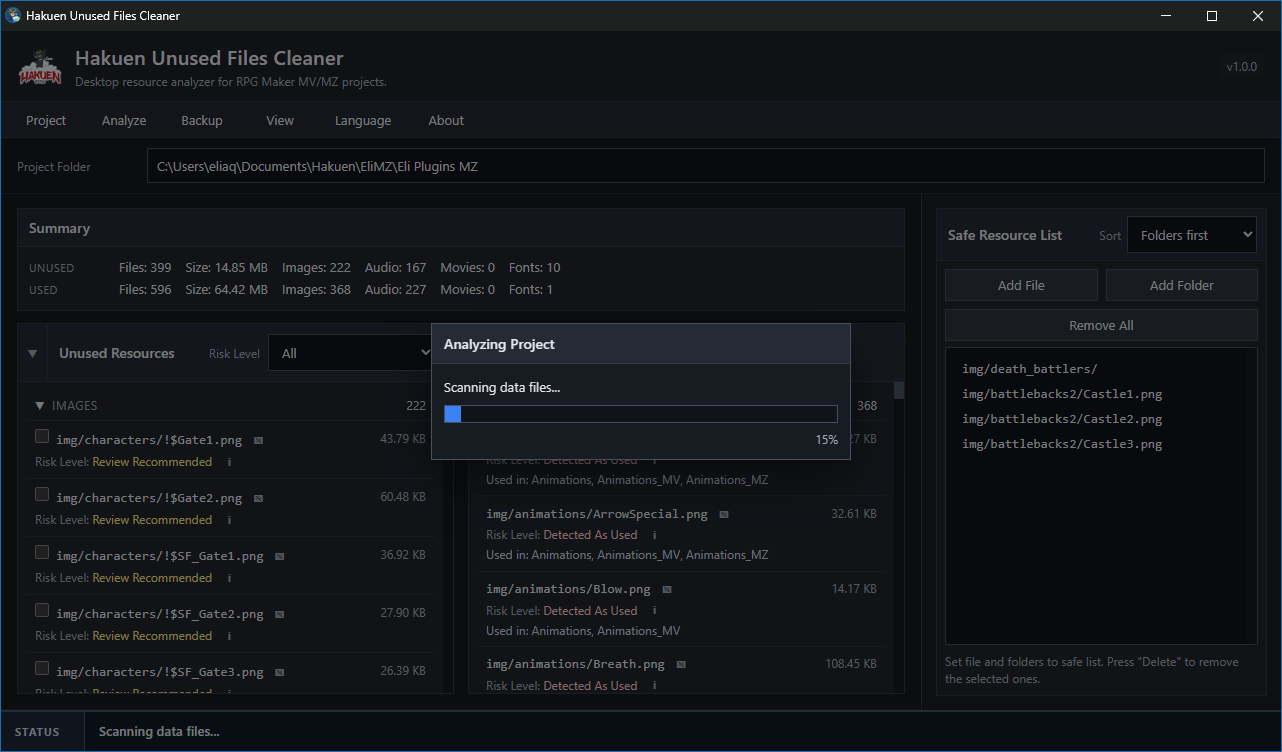
Task: Open the Backup menu
Action: pos(202,120)
